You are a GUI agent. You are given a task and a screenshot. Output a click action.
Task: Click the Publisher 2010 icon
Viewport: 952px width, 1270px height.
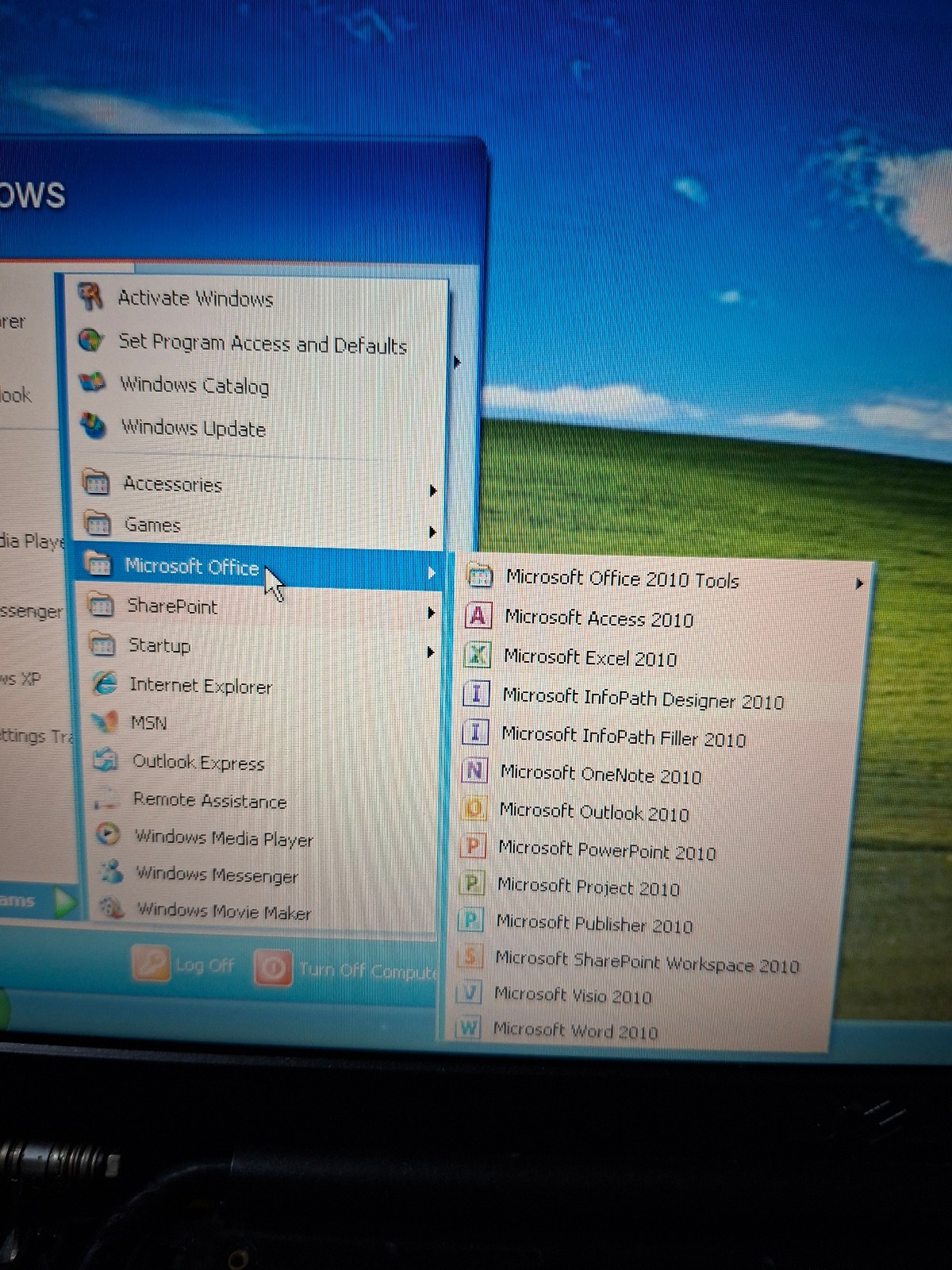pos(471,920)
